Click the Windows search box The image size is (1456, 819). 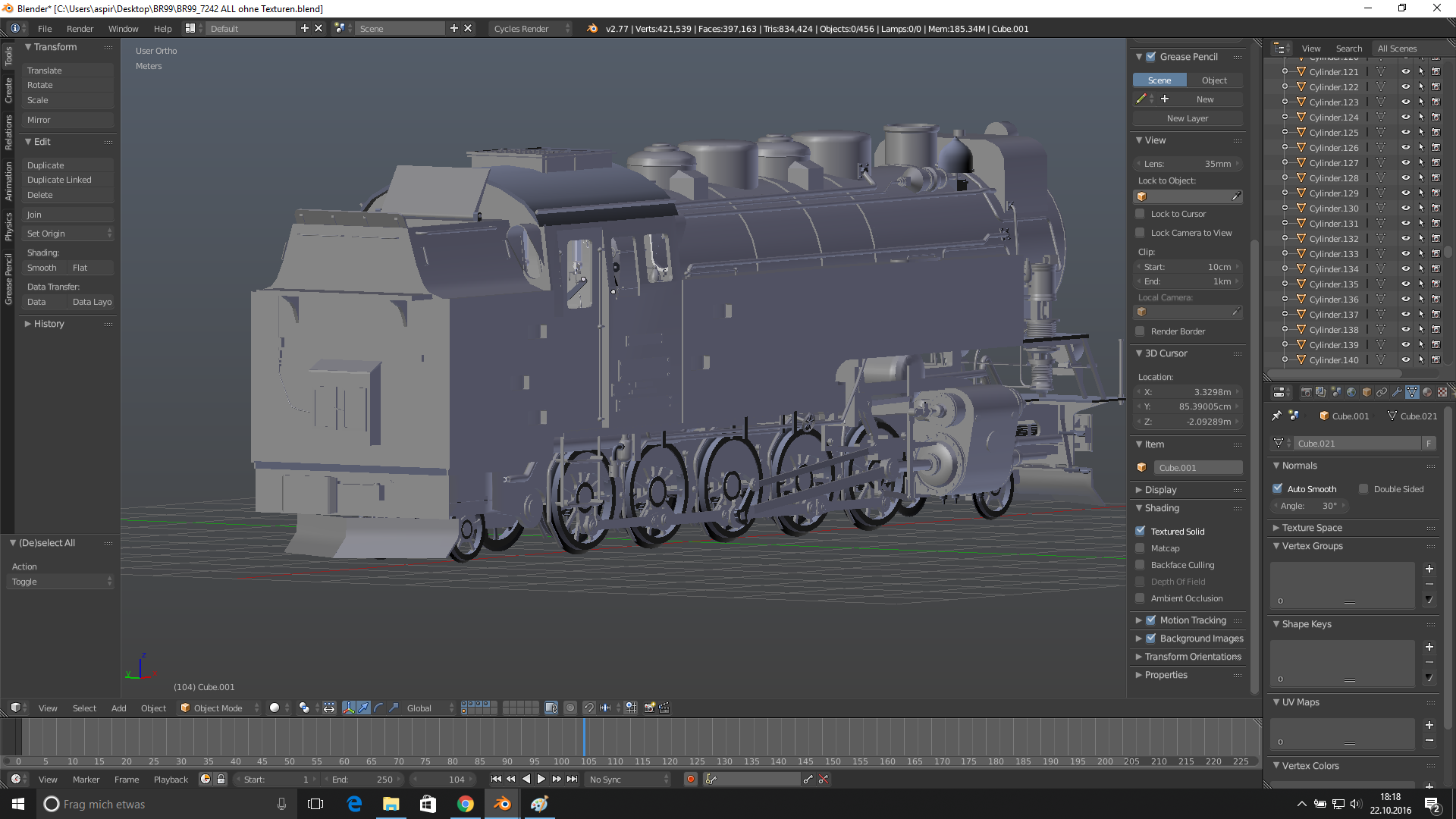165,804
